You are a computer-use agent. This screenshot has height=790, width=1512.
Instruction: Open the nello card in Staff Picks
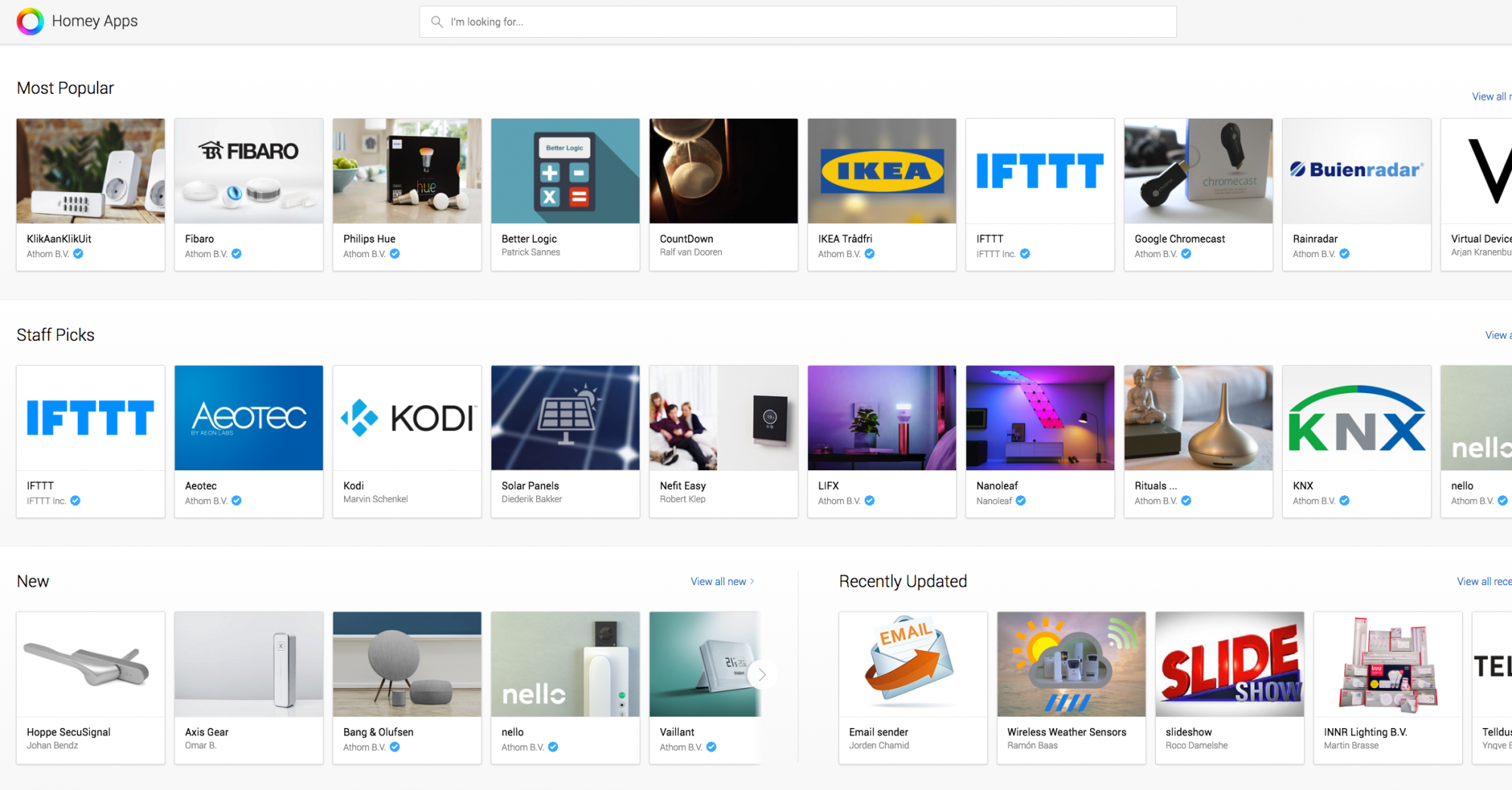pyautogui.click(x=1476, y=441)
